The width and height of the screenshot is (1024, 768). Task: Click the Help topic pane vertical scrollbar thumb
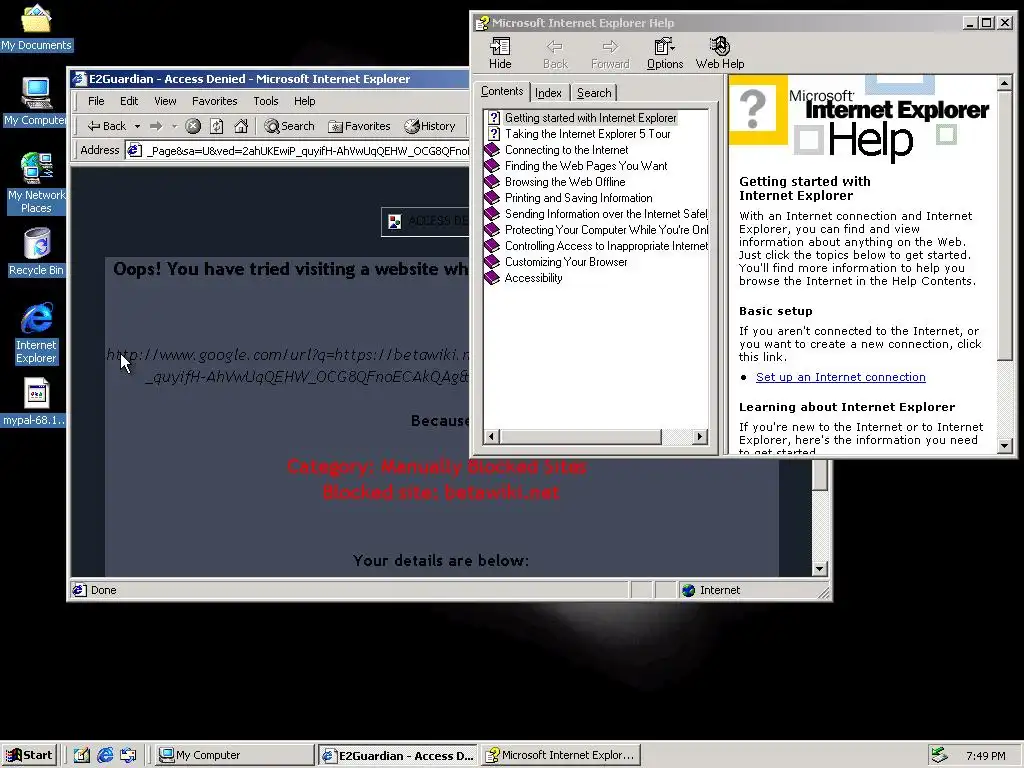[1005, 225]
